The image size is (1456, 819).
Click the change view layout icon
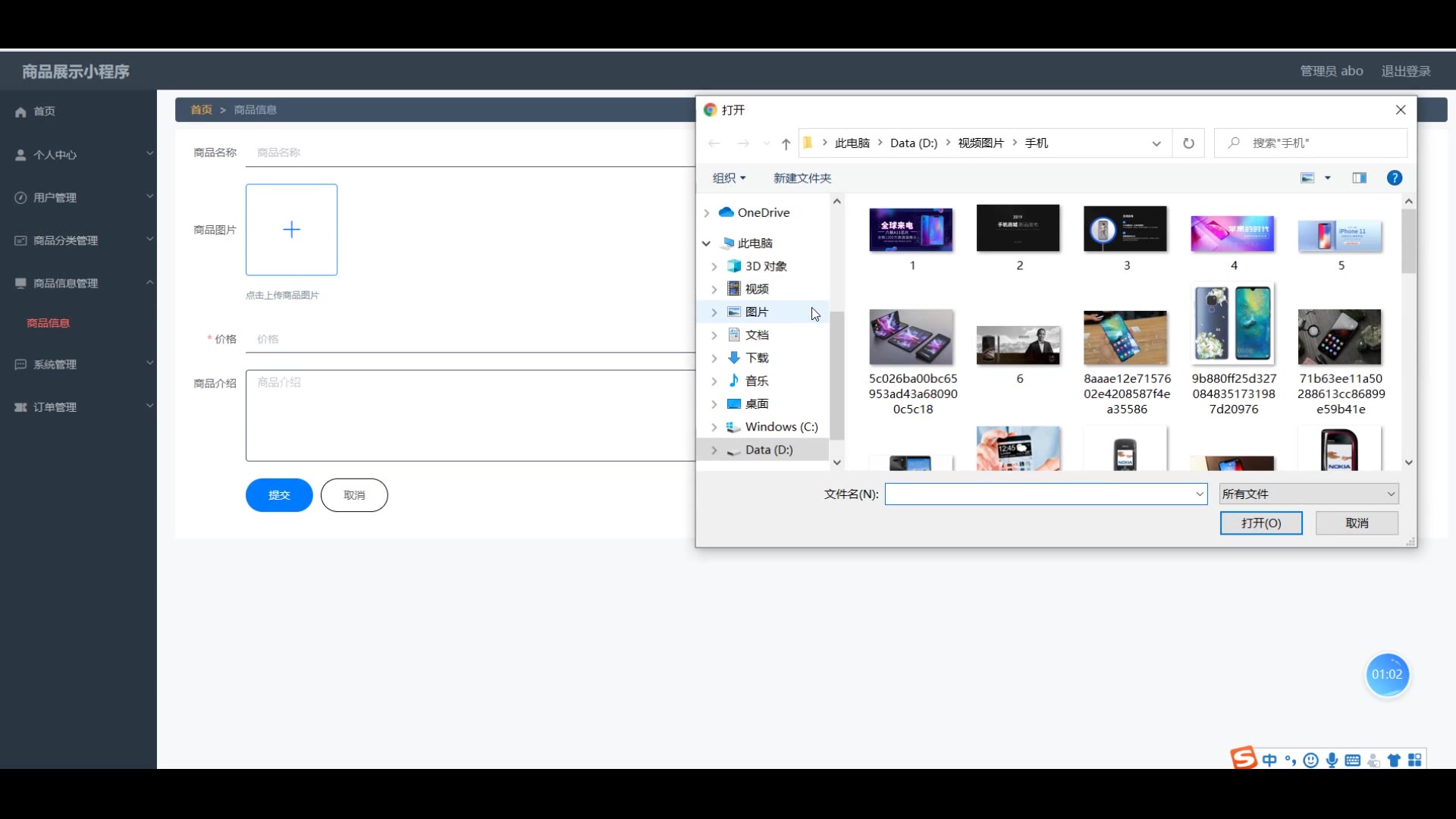coord(1307,178)
